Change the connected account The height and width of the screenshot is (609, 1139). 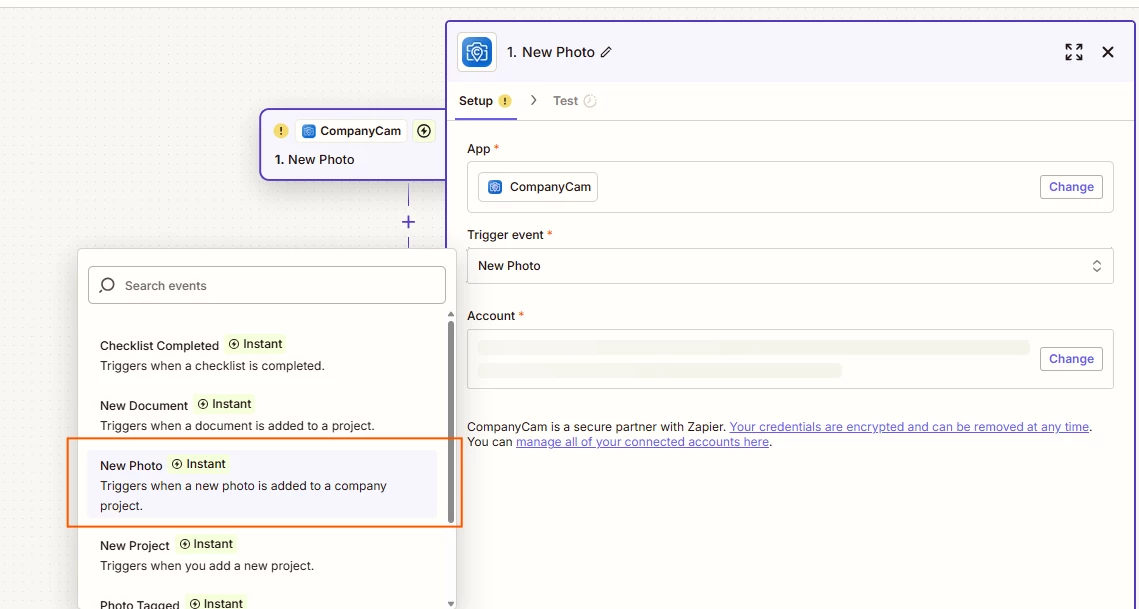tap(1071, 359)
